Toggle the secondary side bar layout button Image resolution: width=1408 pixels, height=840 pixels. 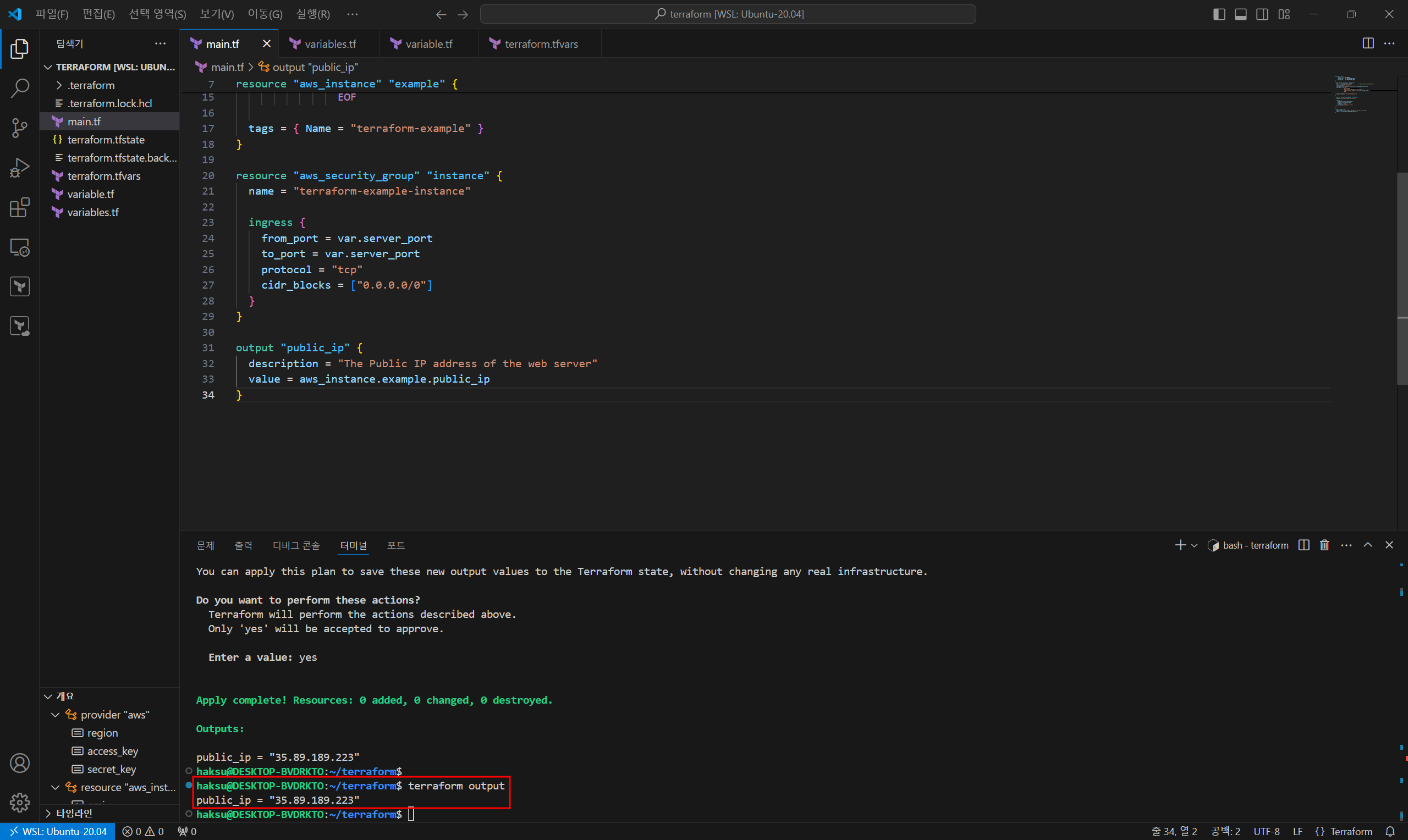1262,14
